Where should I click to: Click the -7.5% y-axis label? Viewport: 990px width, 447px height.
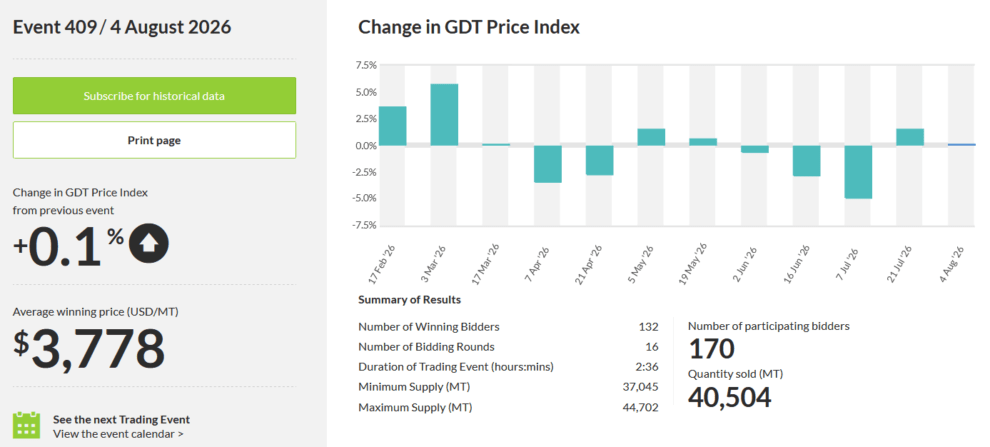pyautogui.click(x=366, y=225)
